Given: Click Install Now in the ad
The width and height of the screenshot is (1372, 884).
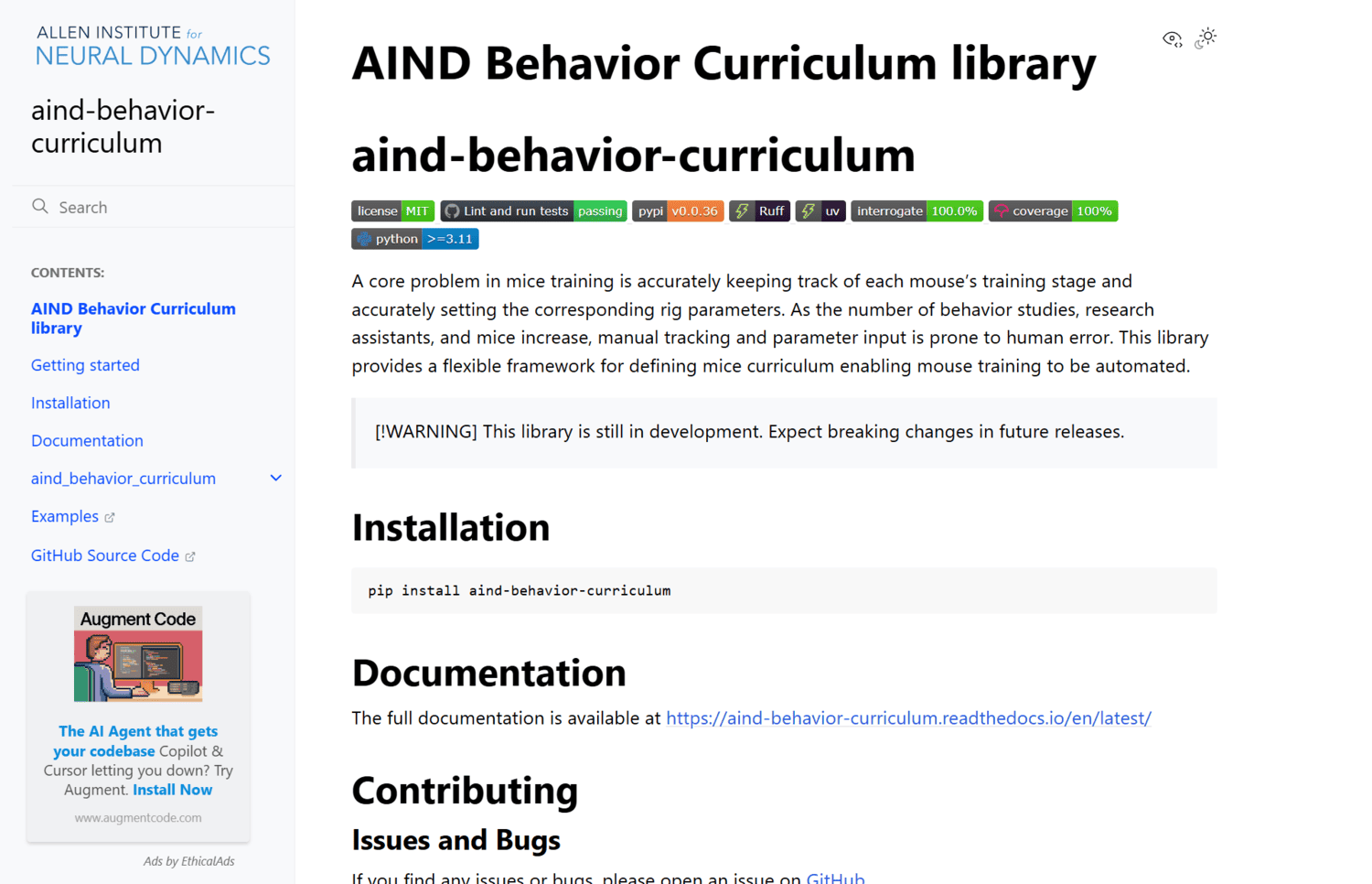Looking at the screenshot, I should 172,790.
